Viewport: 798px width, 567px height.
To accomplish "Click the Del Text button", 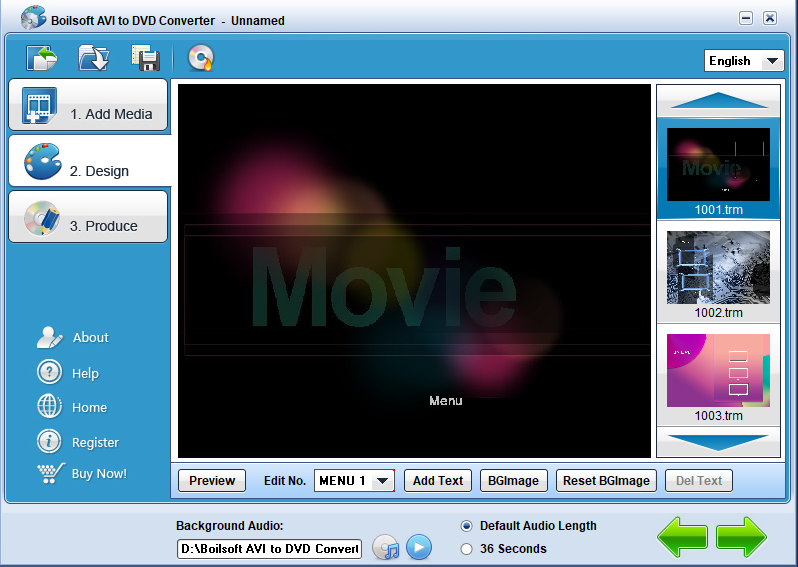I will pyautogui.click(x=699, y=481).
